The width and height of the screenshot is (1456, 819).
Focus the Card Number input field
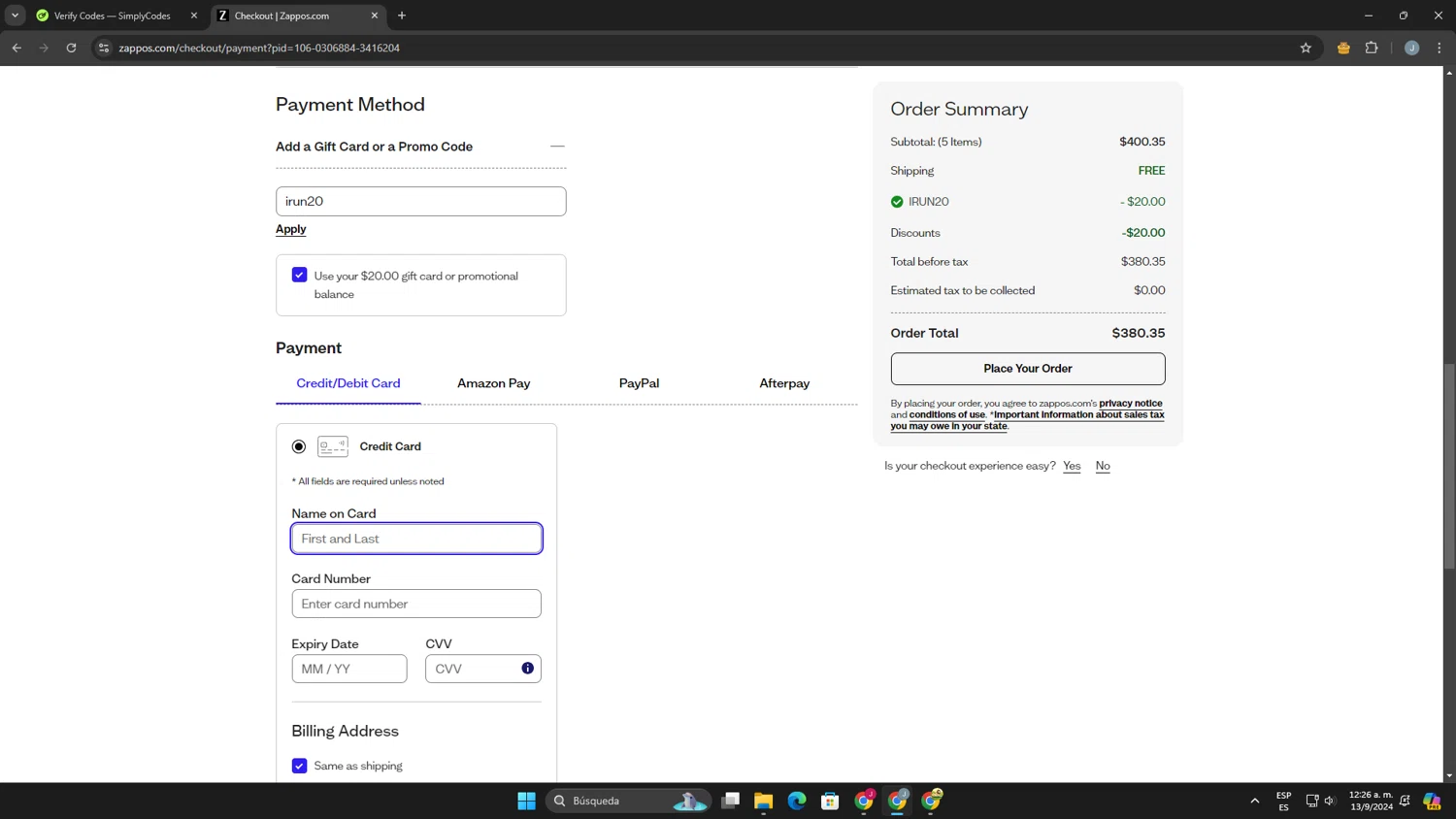[416, 604]
